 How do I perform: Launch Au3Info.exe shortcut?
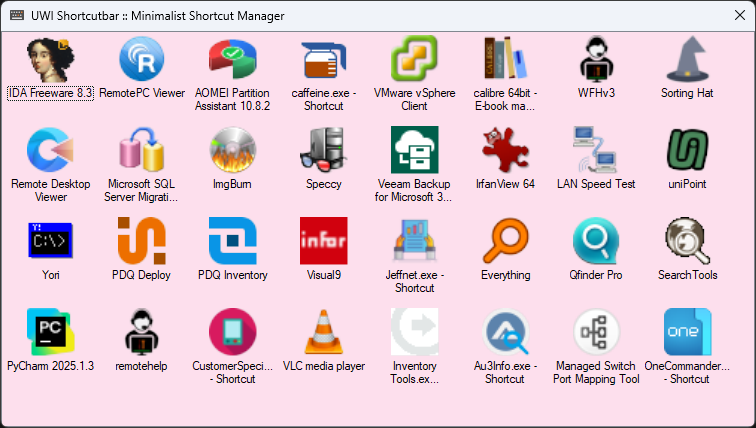pyautogui.click(x=505, y=332)
